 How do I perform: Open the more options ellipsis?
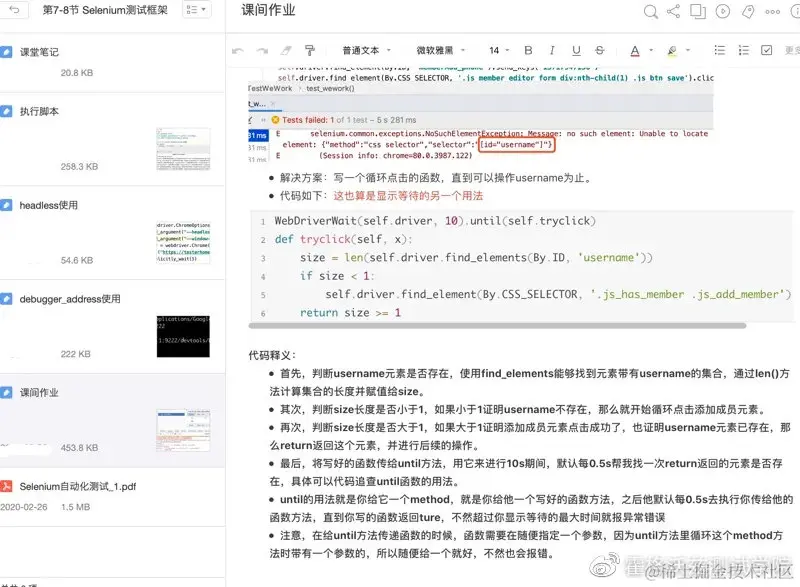[x=772, y=12]
